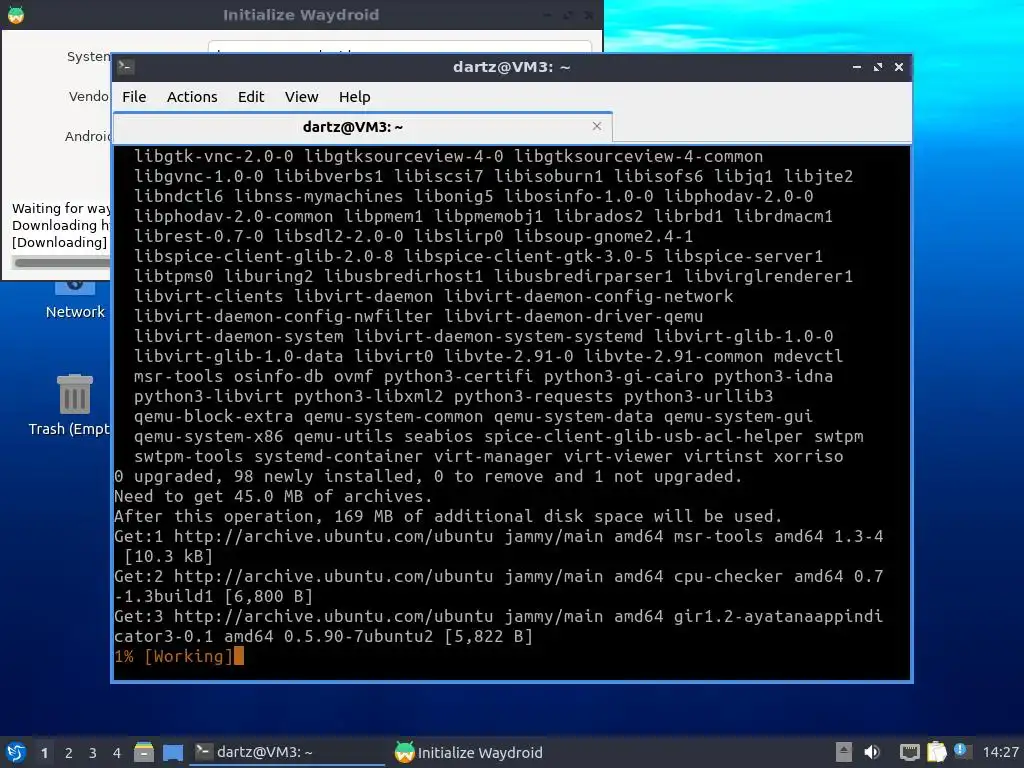This screenshot has width=1024, height=768.
Task: Click the 'qemu-system-x86' package name
Action: point(208,436)
